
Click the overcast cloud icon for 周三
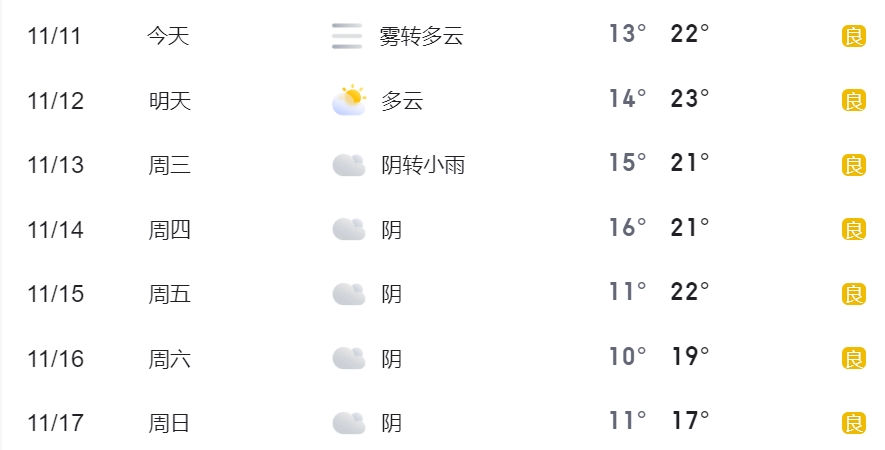pos(349,165)
